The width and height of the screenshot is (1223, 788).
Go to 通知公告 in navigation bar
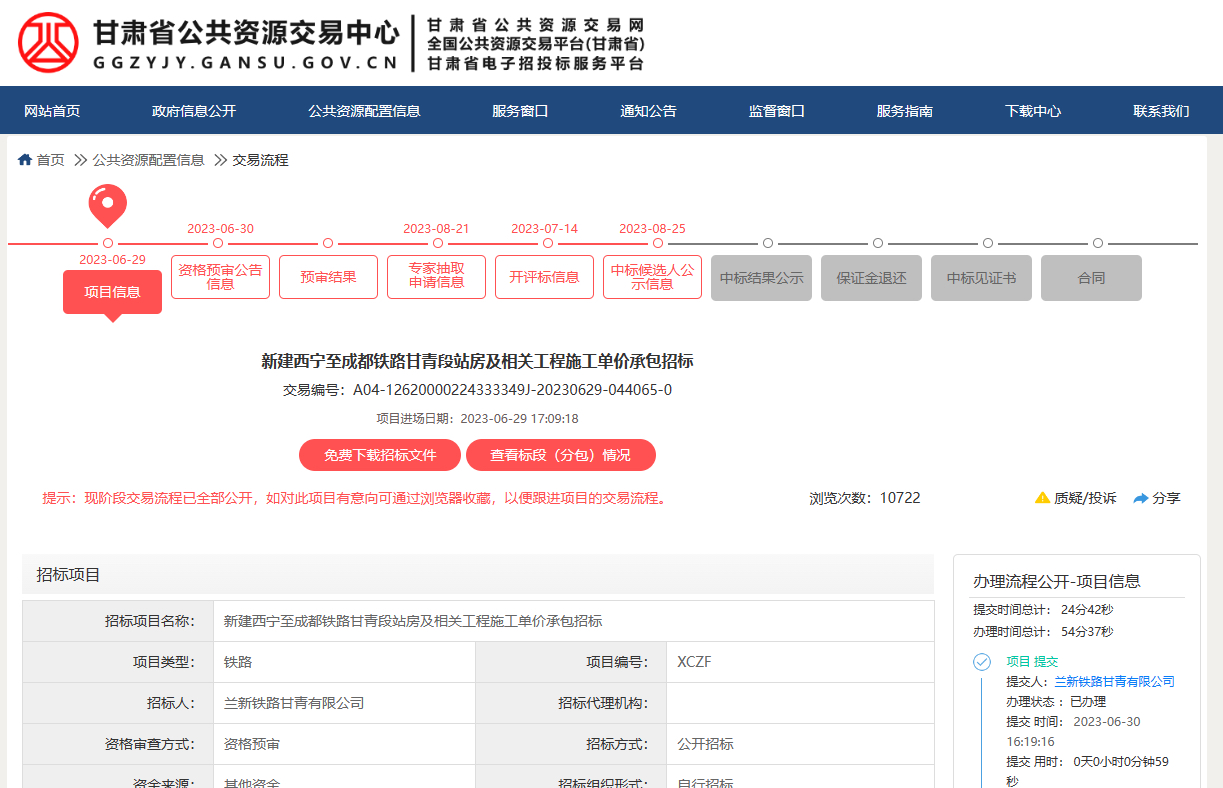pyautogui.click(x=648, y=111)
